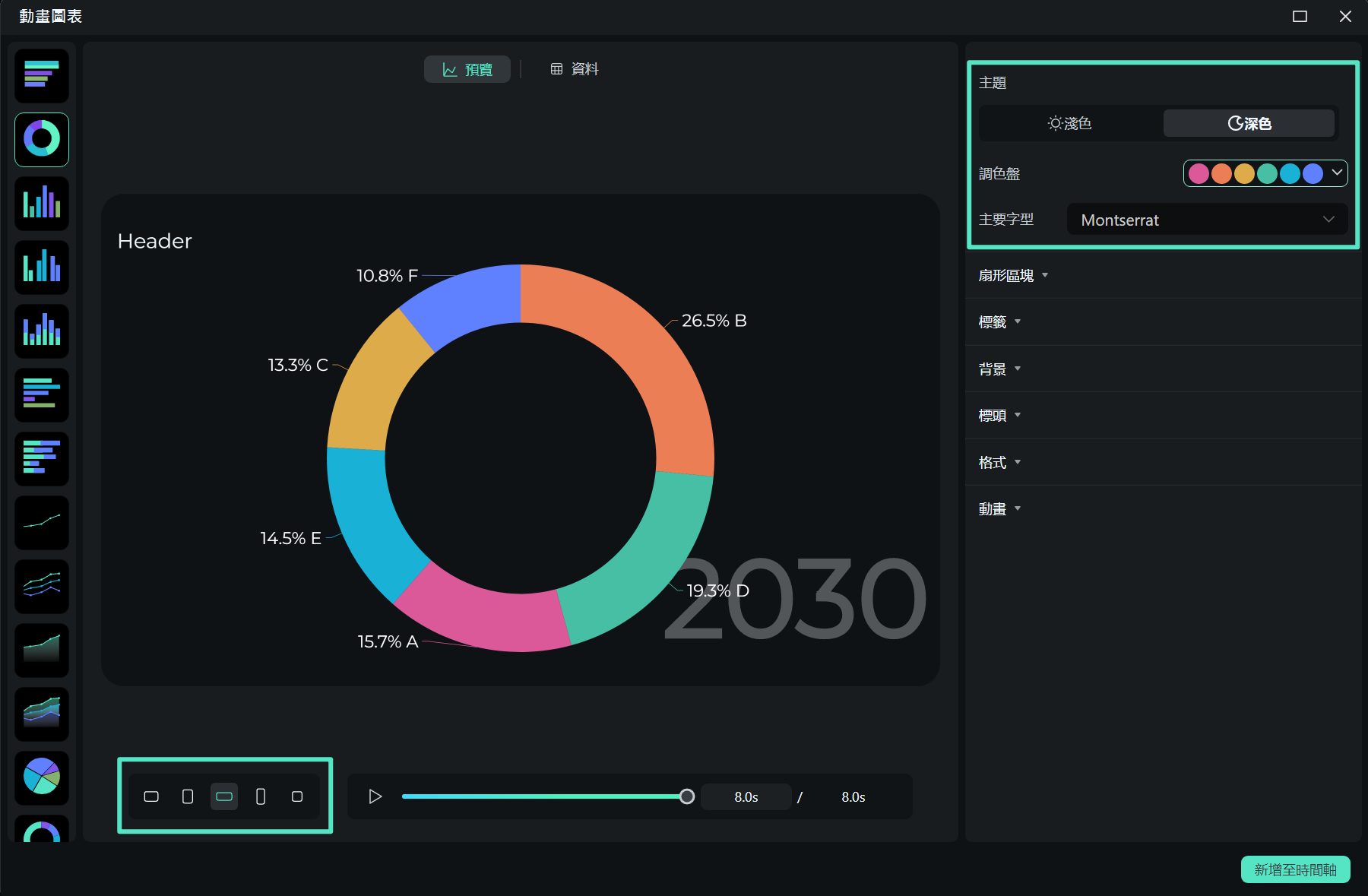
Task: Switch to the 資料 data tab
Action: click(575, 69)
